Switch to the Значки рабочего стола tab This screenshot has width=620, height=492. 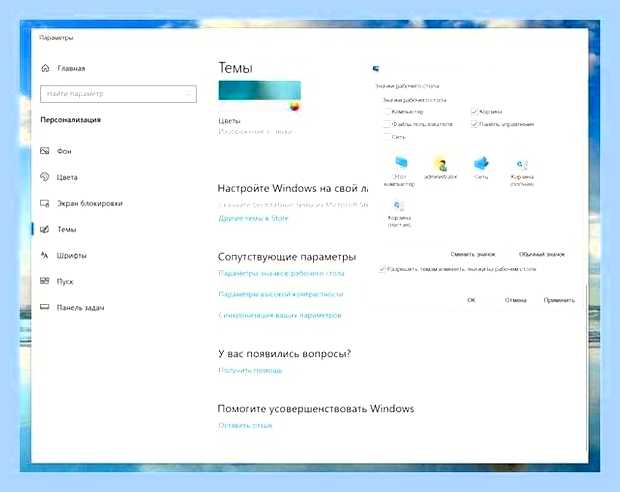(407, 86)
